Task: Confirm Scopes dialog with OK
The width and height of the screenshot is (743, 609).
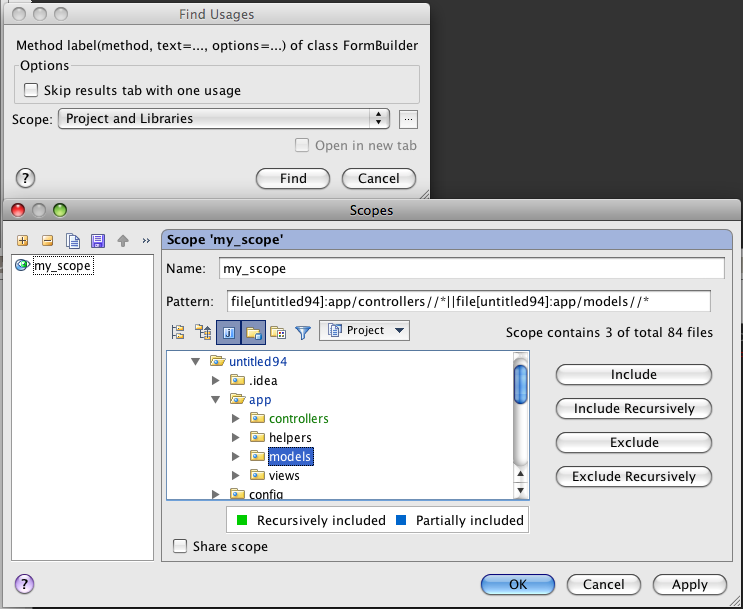Action: pos(518,584)
